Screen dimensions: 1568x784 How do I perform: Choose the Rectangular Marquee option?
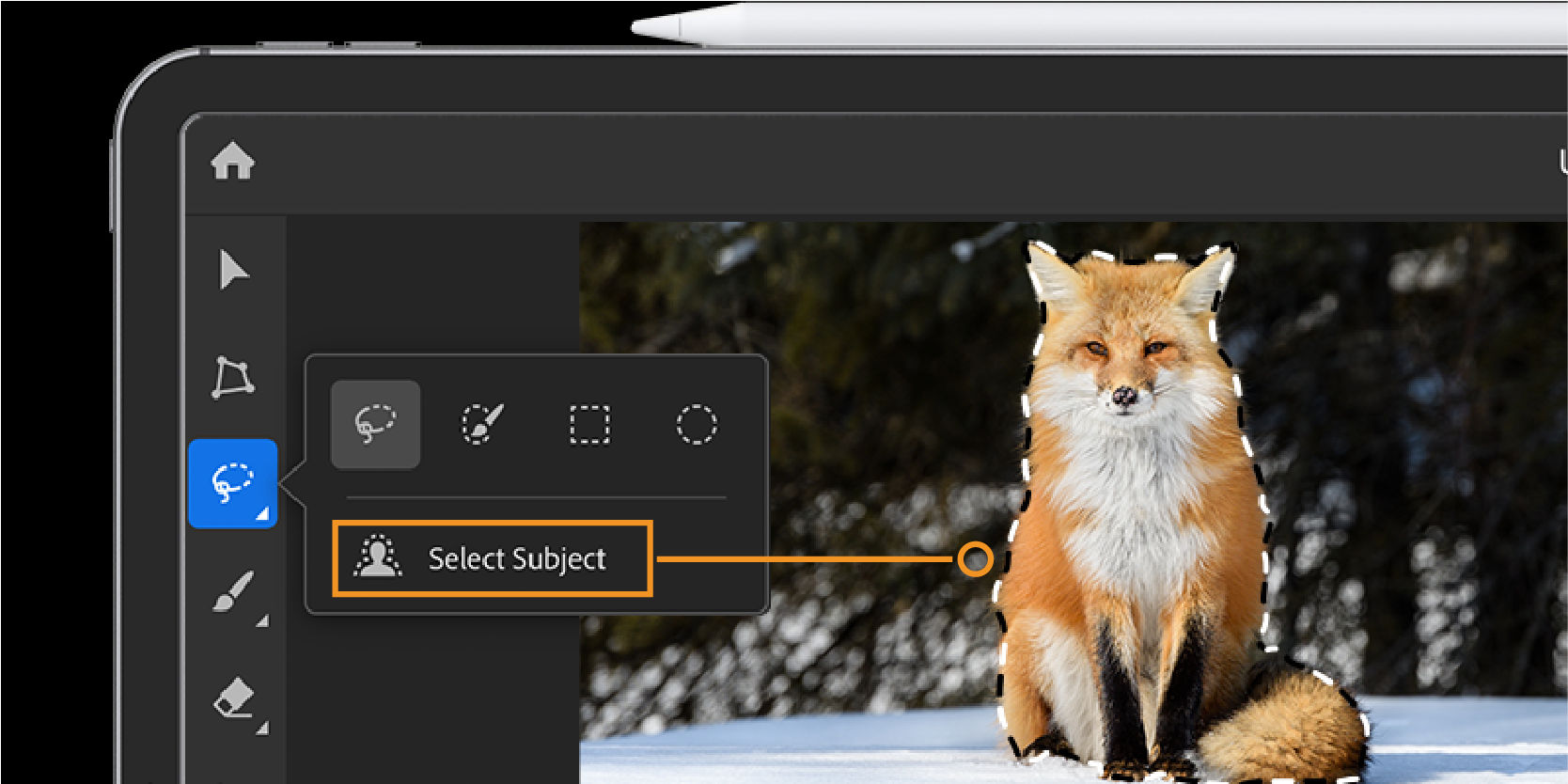[589, 424]
